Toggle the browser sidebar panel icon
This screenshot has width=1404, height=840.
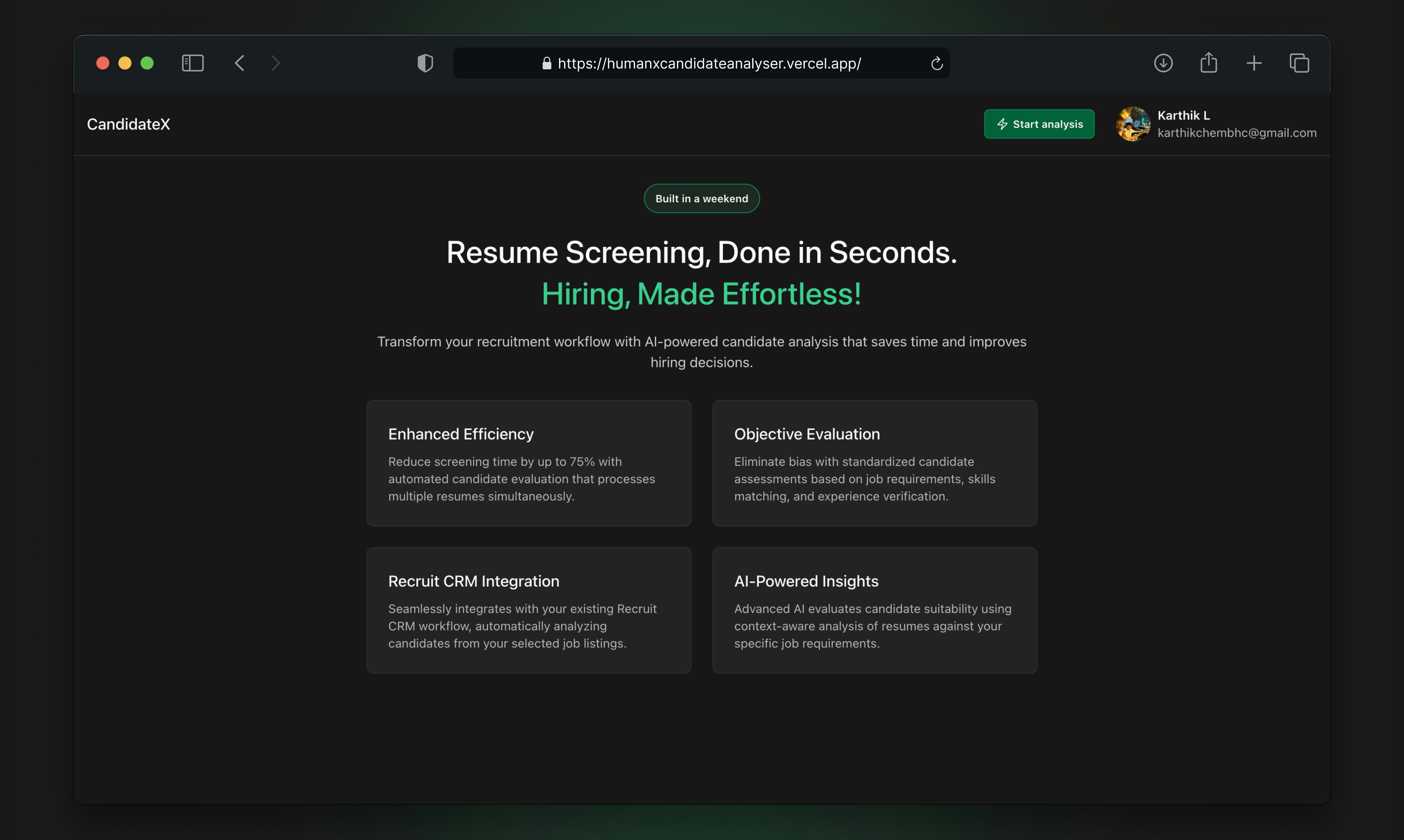(x=192, y=63)
